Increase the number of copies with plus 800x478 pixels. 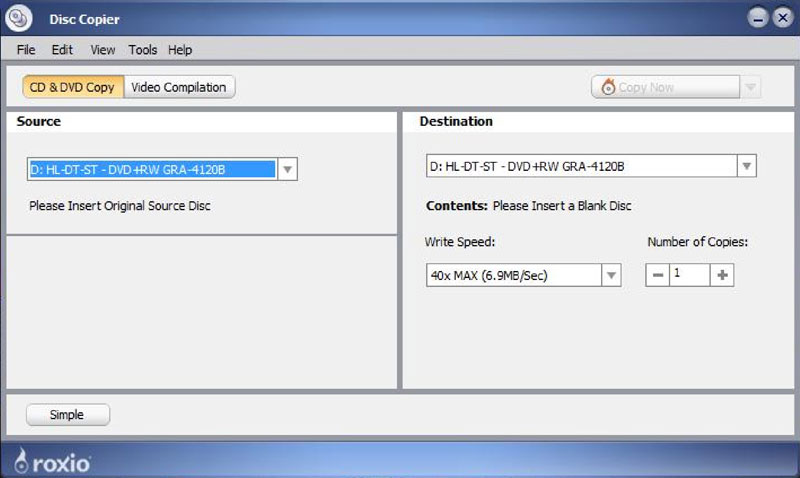point(722,275)
